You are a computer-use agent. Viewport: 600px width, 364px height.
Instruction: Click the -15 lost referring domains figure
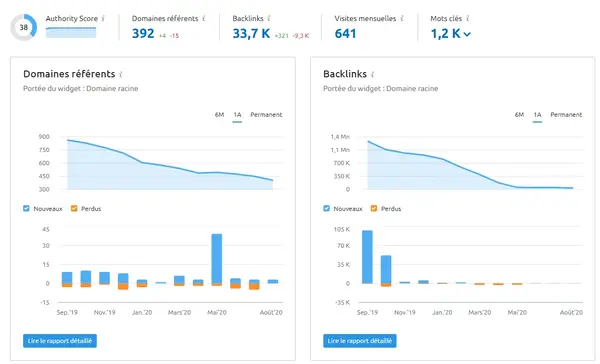click(174, 36)
